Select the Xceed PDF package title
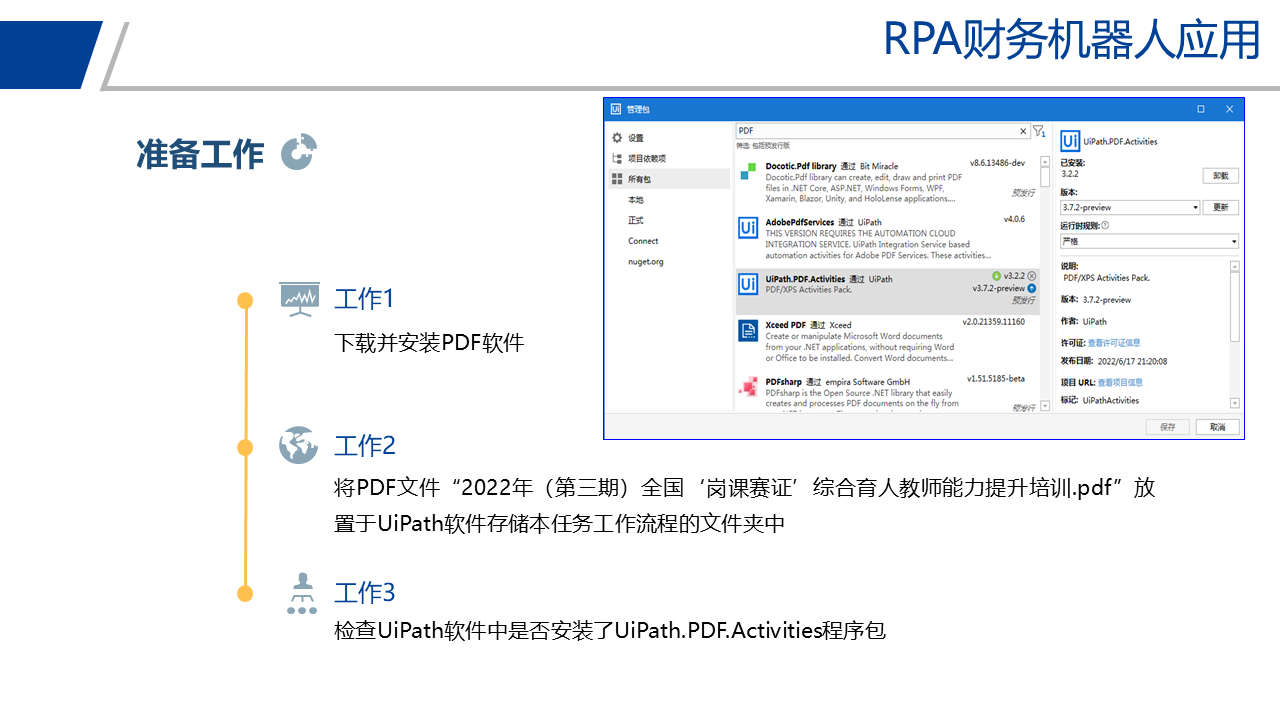 tap(785, 325)
